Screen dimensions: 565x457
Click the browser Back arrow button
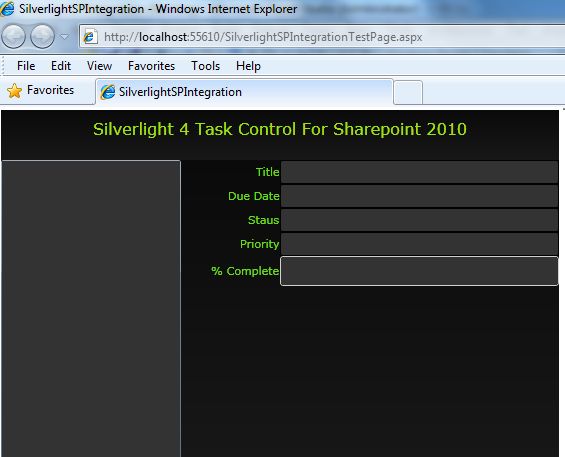(x=14, y=36)
